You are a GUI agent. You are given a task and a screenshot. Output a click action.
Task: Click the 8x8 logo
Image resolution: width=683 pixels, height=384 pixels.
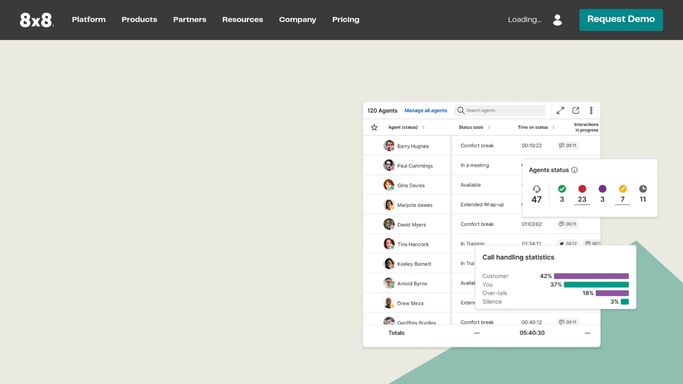click(37, 20)
